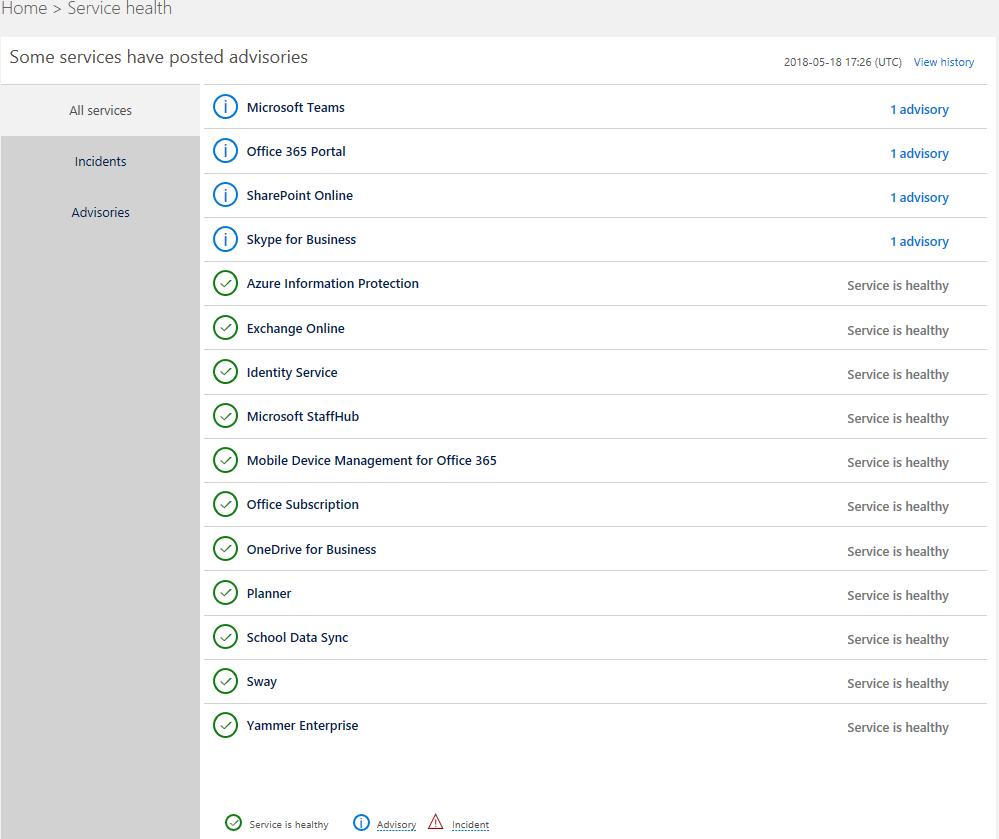Click the School Data Sync healthy checkmark icon
The width and height of the screenshot is (999, 839).
point(225,636)
